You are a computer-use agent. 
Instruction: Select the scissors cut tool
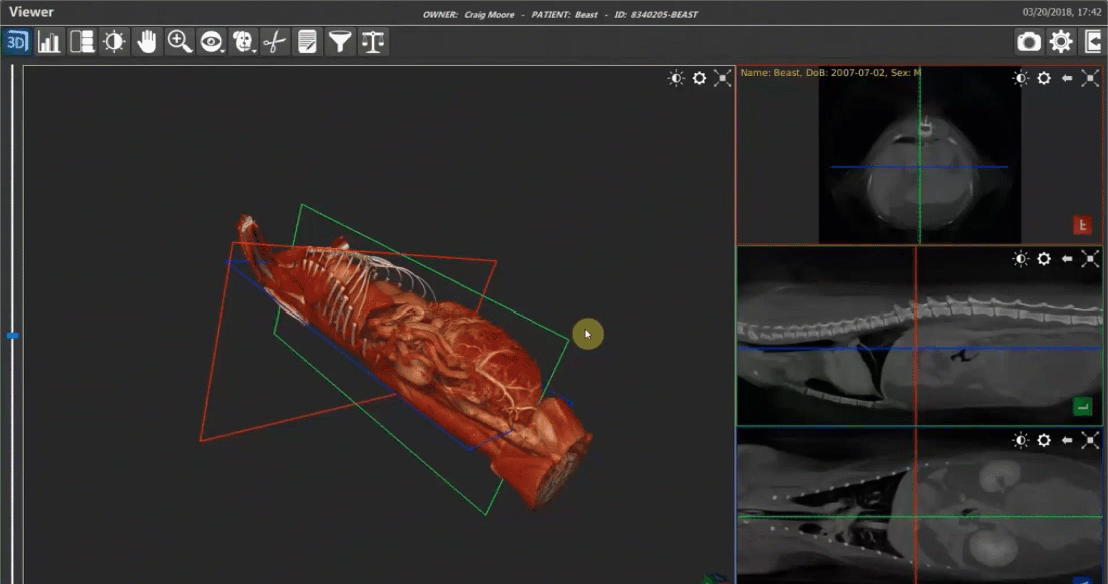click(x=275, y=42)
